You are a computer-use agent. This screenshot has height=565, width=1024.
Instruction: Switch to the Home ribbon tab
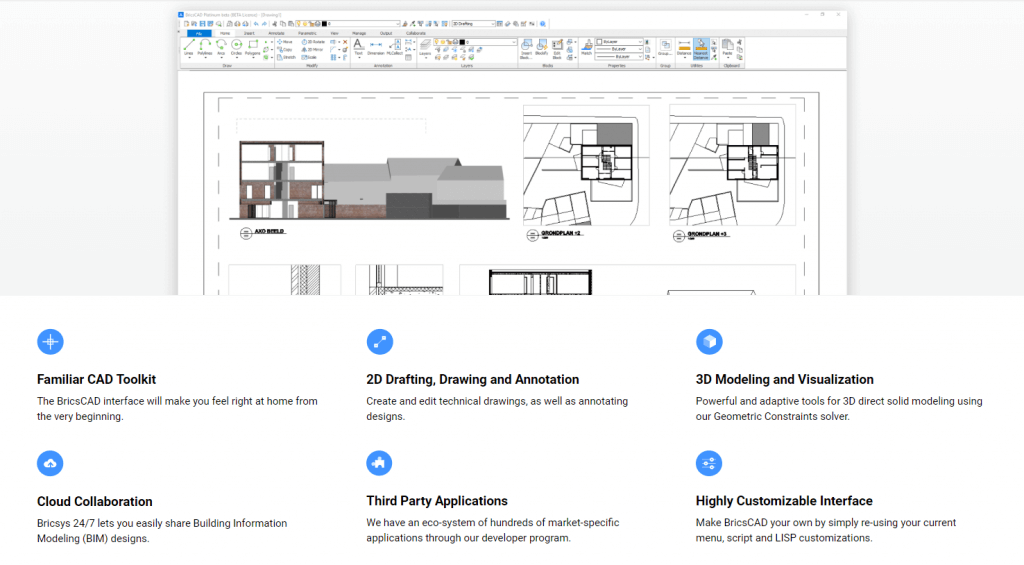[225, 33]
